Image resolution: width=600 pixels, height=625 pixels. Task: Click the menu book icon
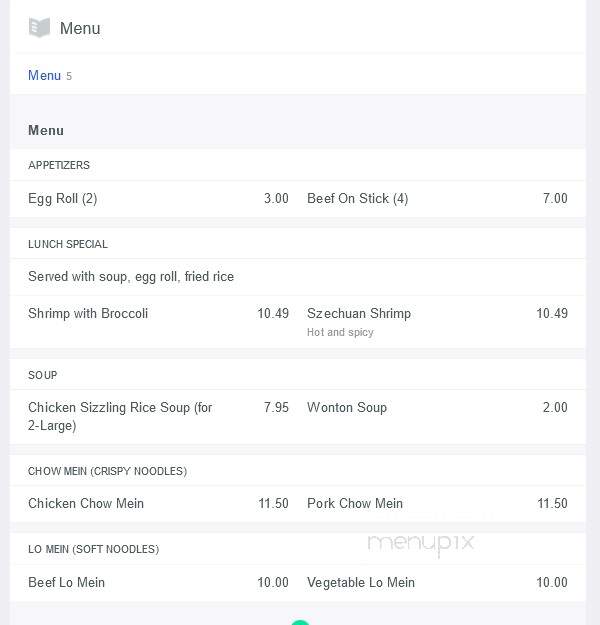tap(39, 28)
